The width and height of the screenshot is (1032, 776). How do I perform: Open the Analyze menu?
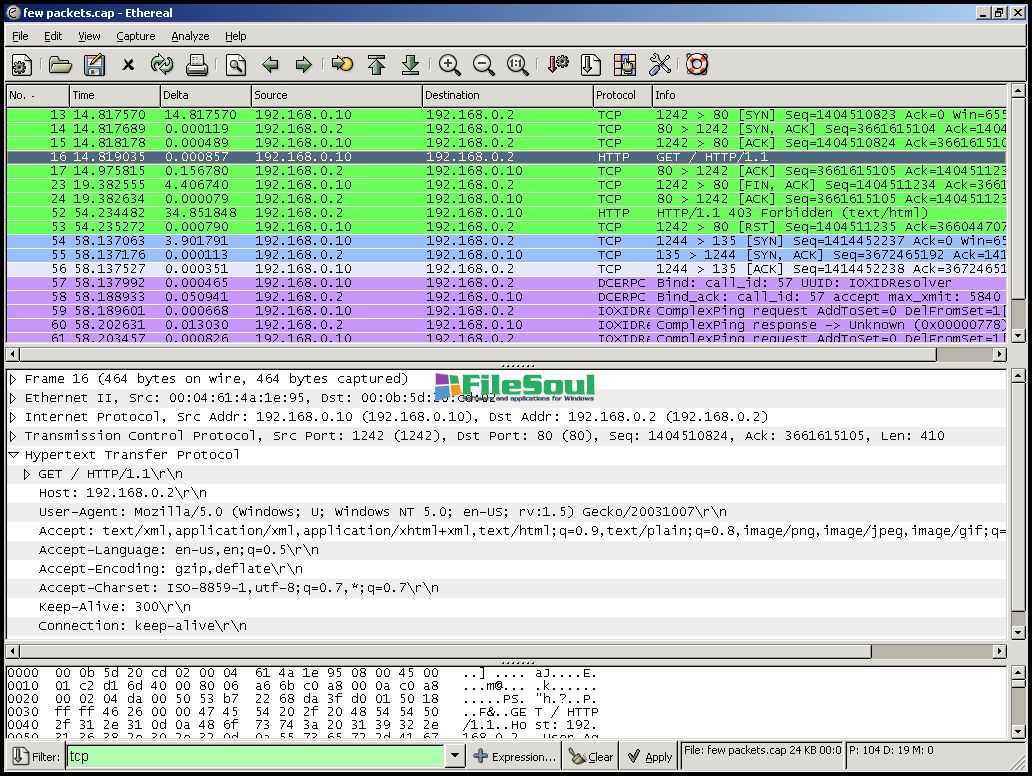pyautogui.click(x=190, y=36)
